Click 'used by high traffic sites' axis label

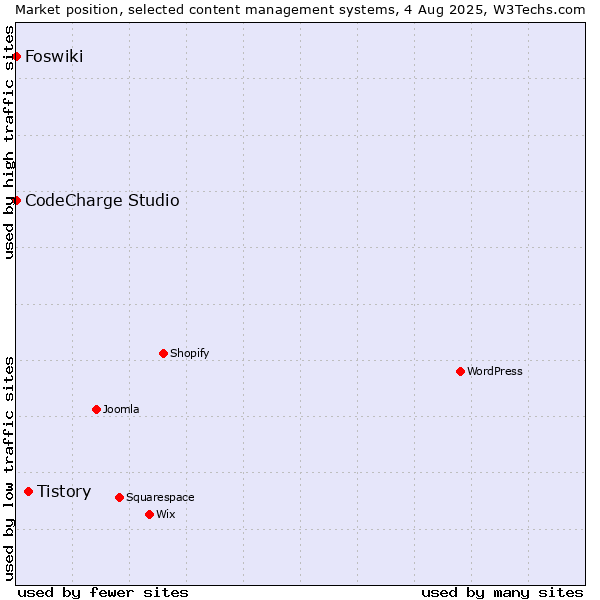point(8,142)
